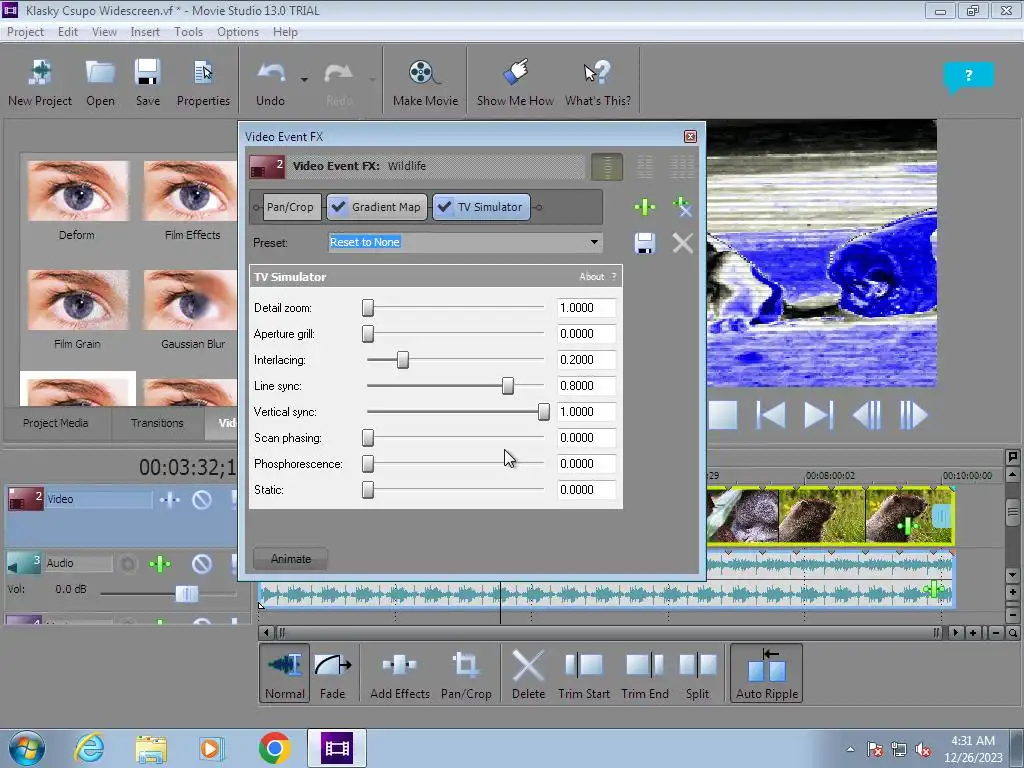Launch Google Chrome from taskbar

[274, 748]
